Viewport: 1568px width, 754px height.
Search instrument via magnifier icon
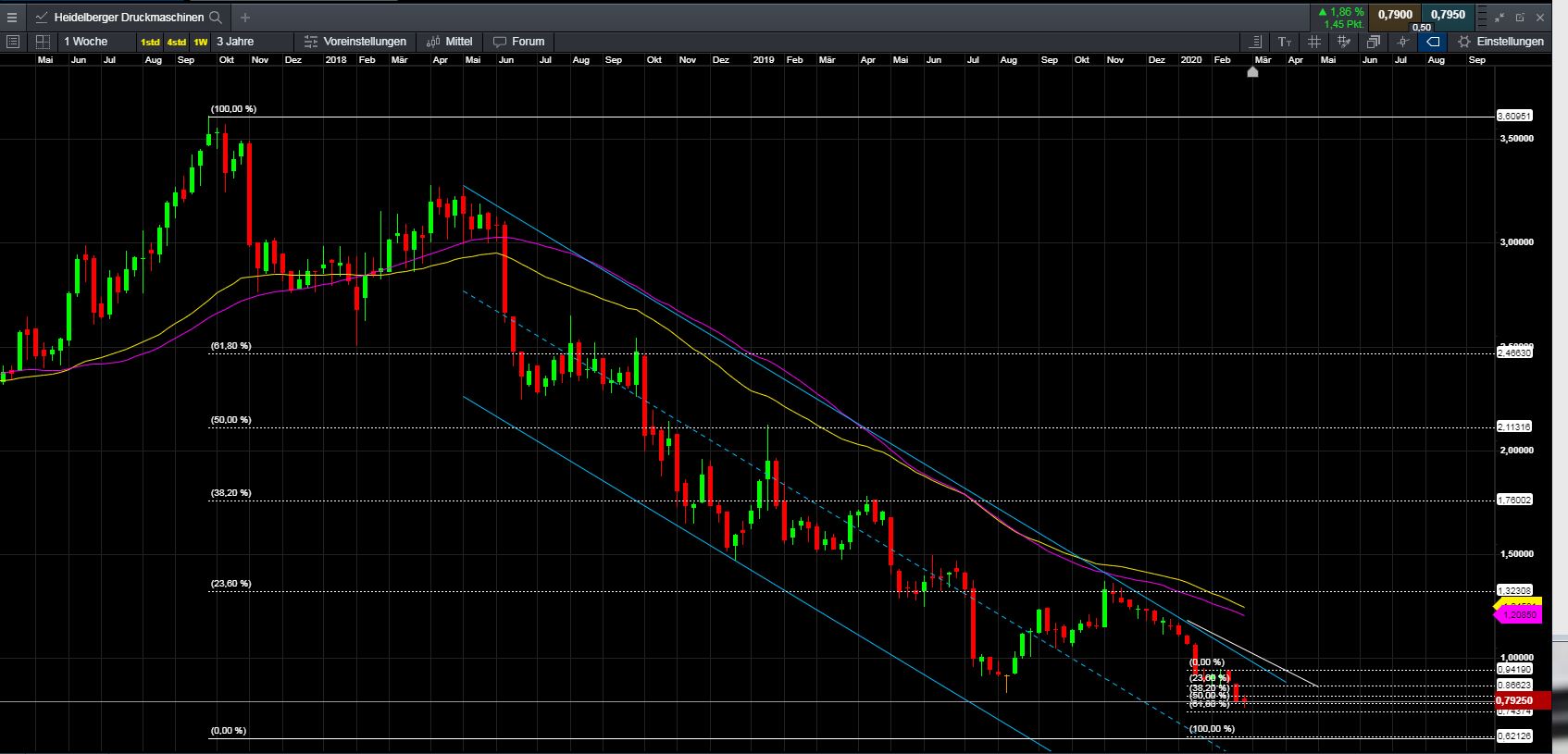point(216,17)
